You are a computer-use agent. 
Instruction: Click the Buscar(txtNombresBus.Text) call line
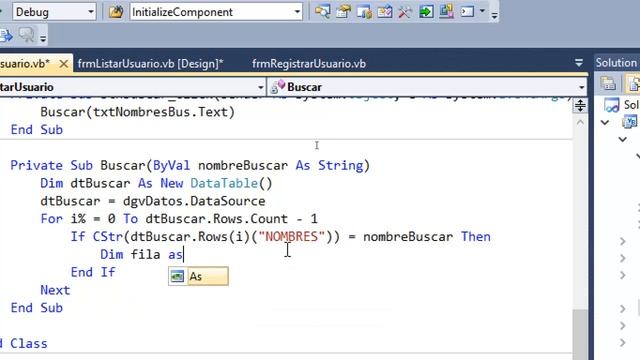coord(138,112)
